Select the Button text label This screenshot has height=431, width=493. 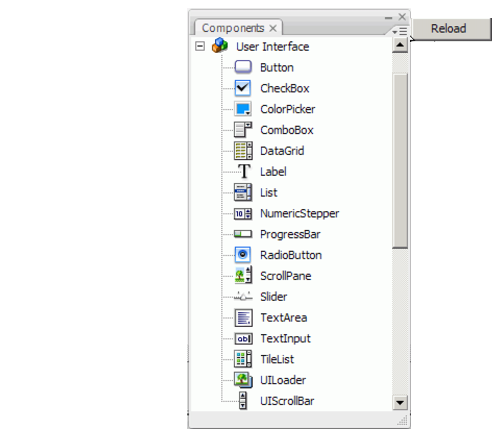(x=277, y=67)
